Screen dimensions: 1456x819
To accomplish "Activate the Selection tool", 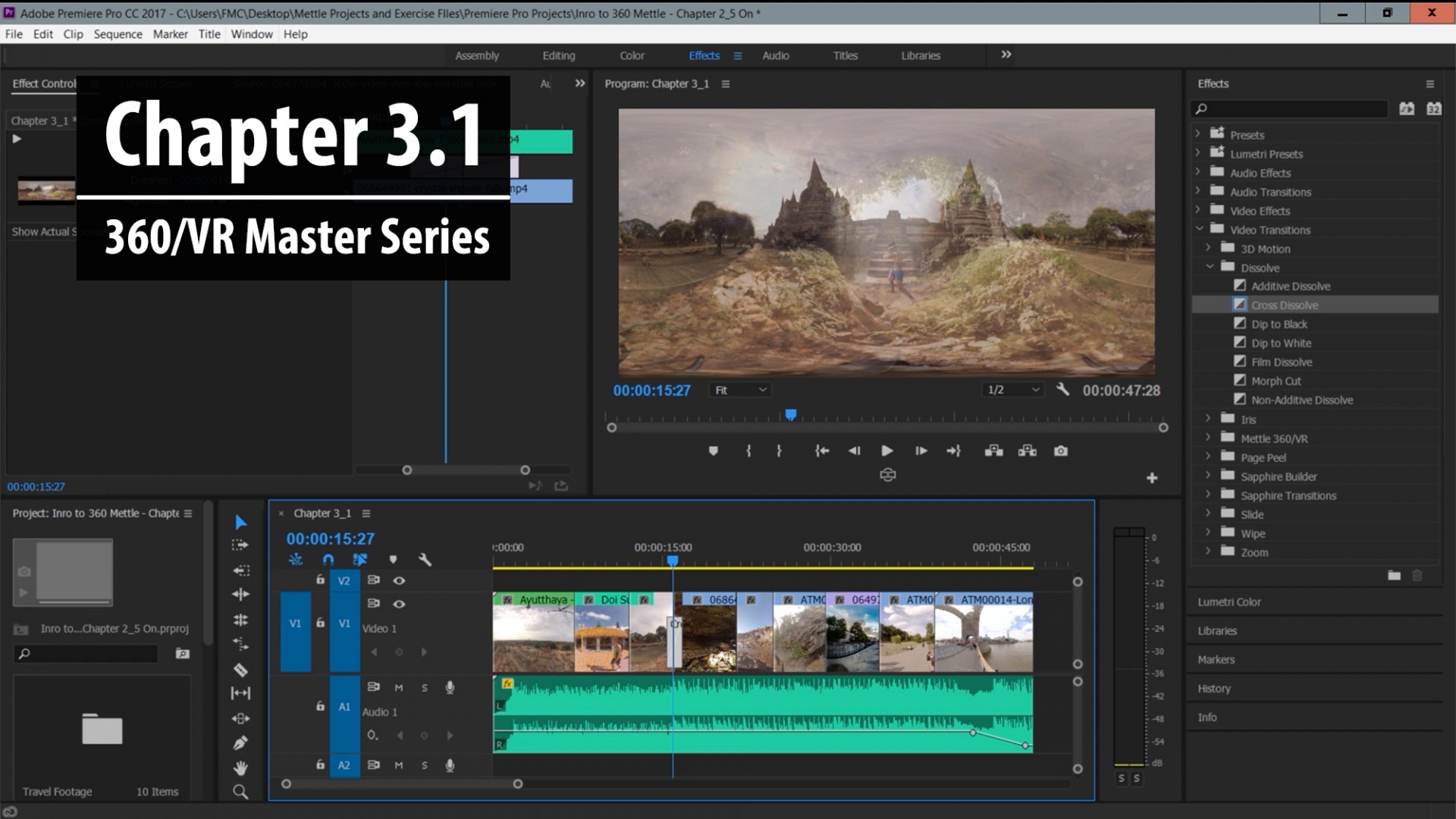I will [x=240, y=522].
